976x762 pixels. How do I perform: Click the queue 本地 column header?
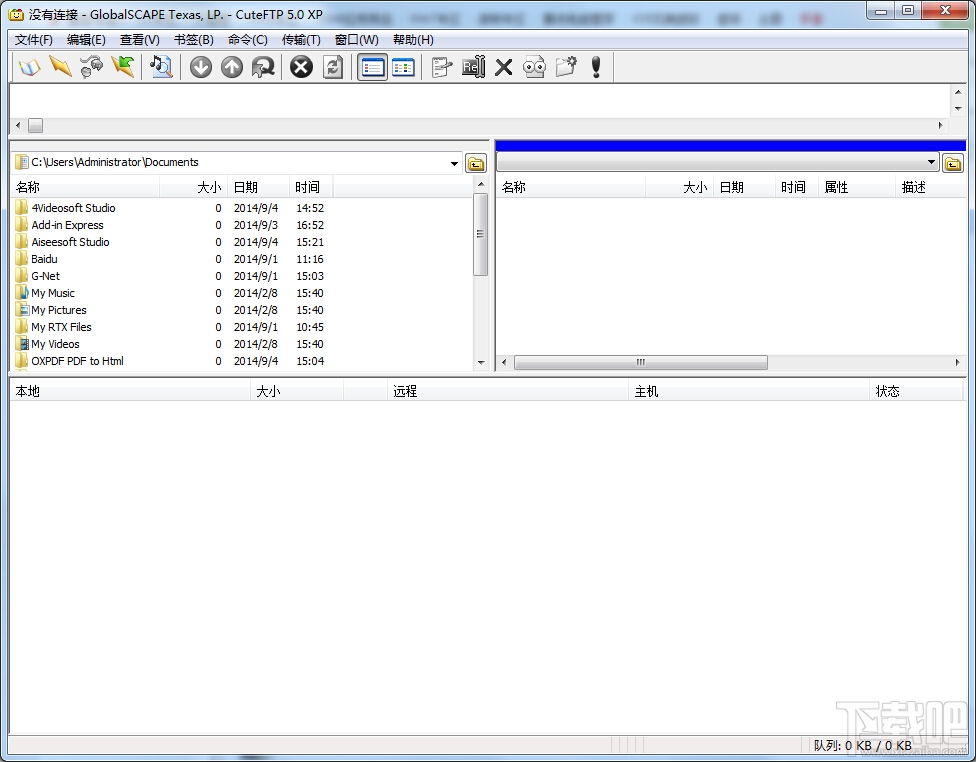click(130, 391)
